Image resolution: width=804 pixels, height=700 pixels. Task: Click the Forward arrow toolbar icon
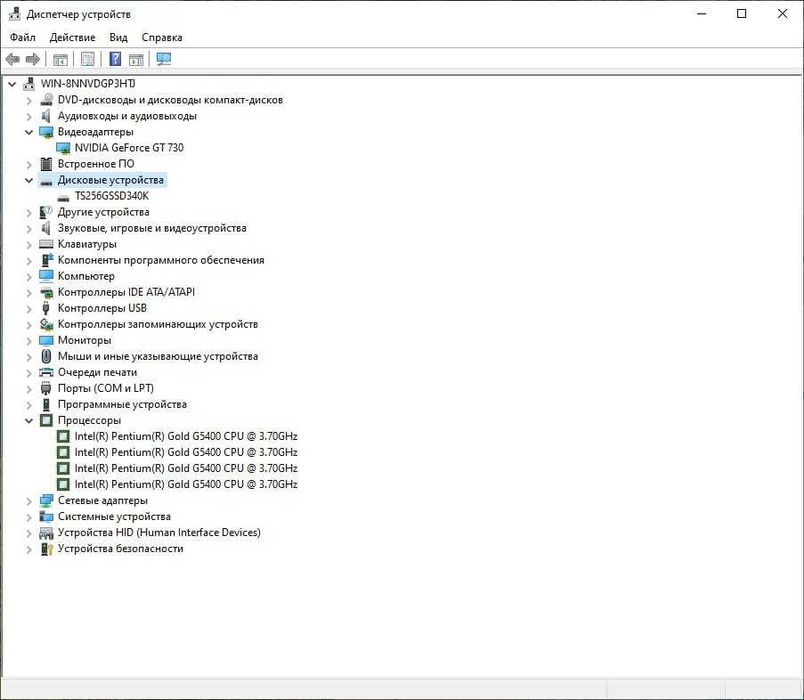coord(32,59)
